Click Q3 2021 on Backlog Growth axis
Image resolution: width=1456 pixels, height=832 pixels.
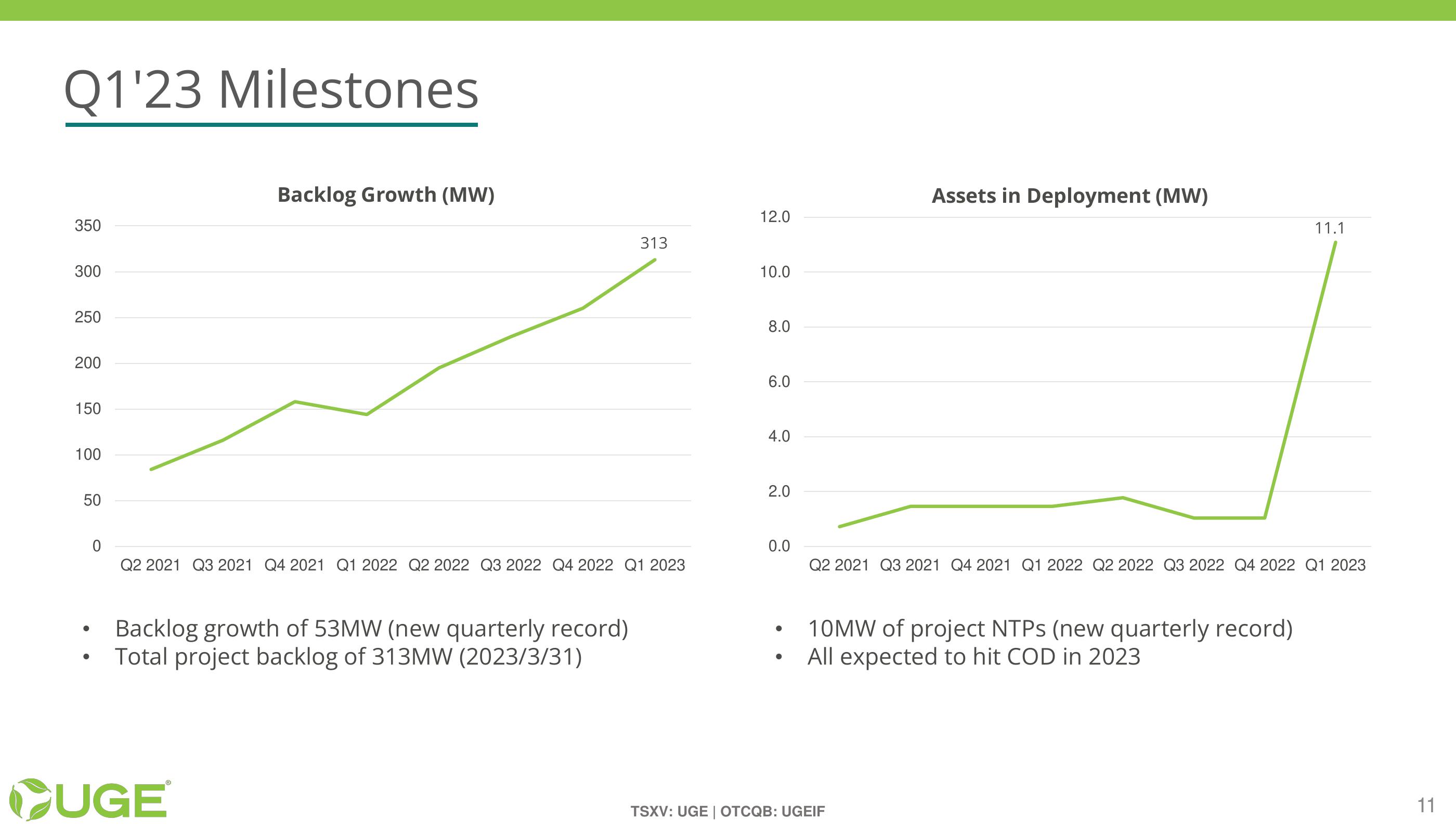pos(222,565)
